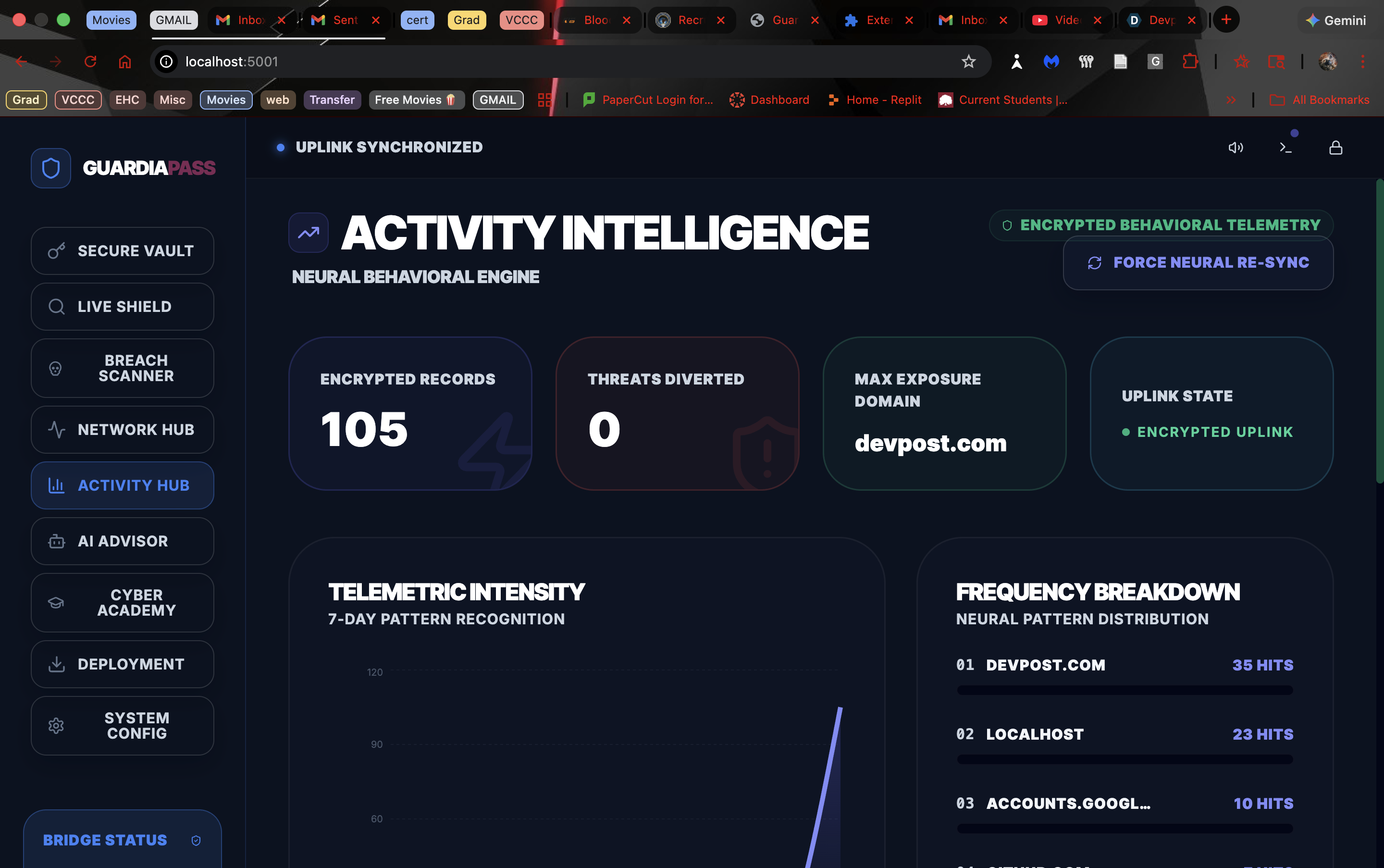The height and width of the screenshot is (868, 1384).
Task: Switch to Breach Scanner section
Action: point(122,368)
